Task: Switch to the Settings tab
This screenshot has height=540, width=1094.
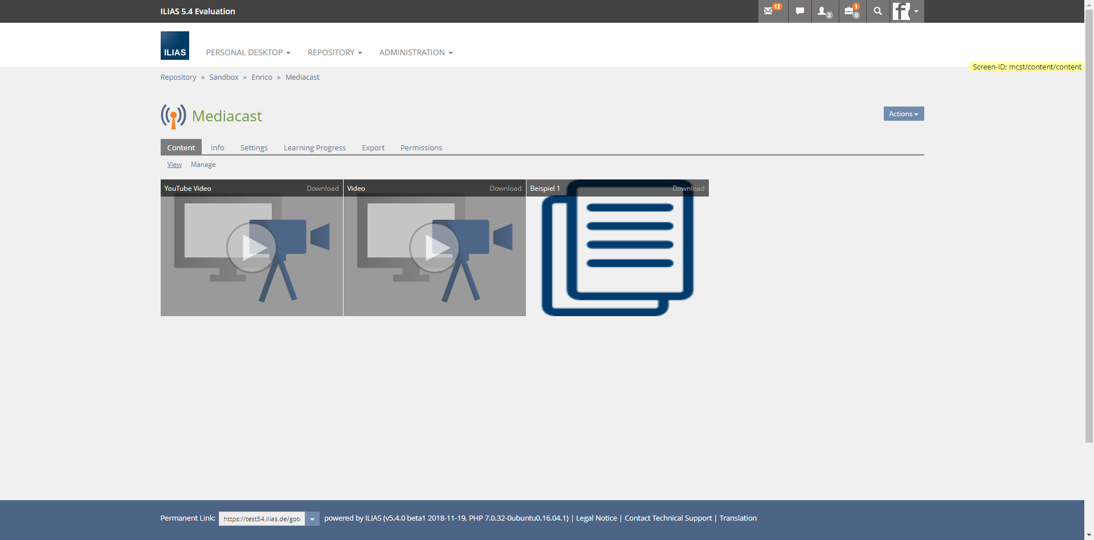Action: 254,147
